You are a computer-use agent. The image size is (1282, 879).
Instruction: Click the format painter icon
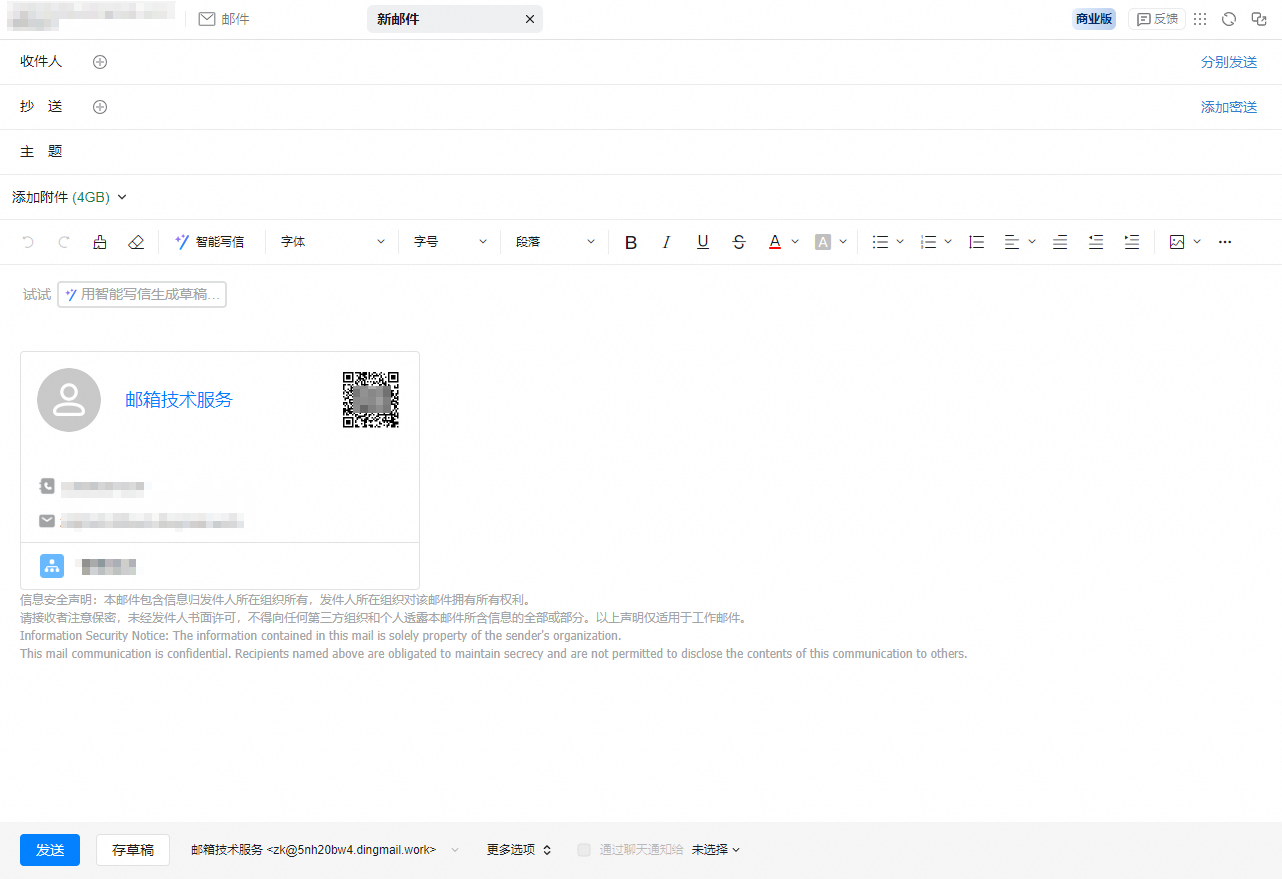click(x=100, y=242)
